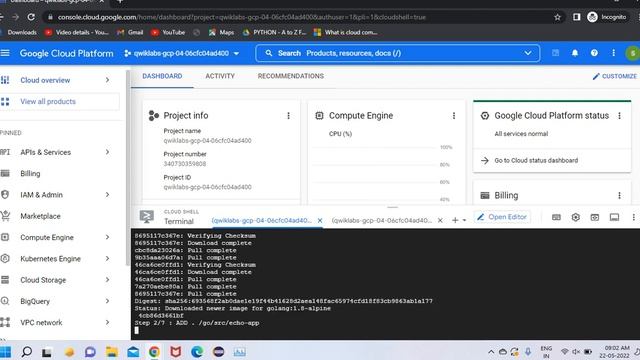The width and height of the screenshot is (640, 360).
Task: Click View all products
Action: tap(48, 102)
